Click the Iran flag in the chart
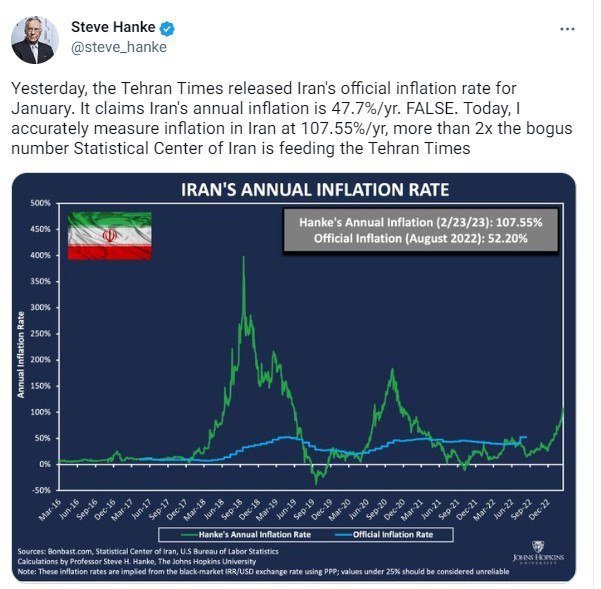This screenshot has width=601, height=589. click(109, 237)
